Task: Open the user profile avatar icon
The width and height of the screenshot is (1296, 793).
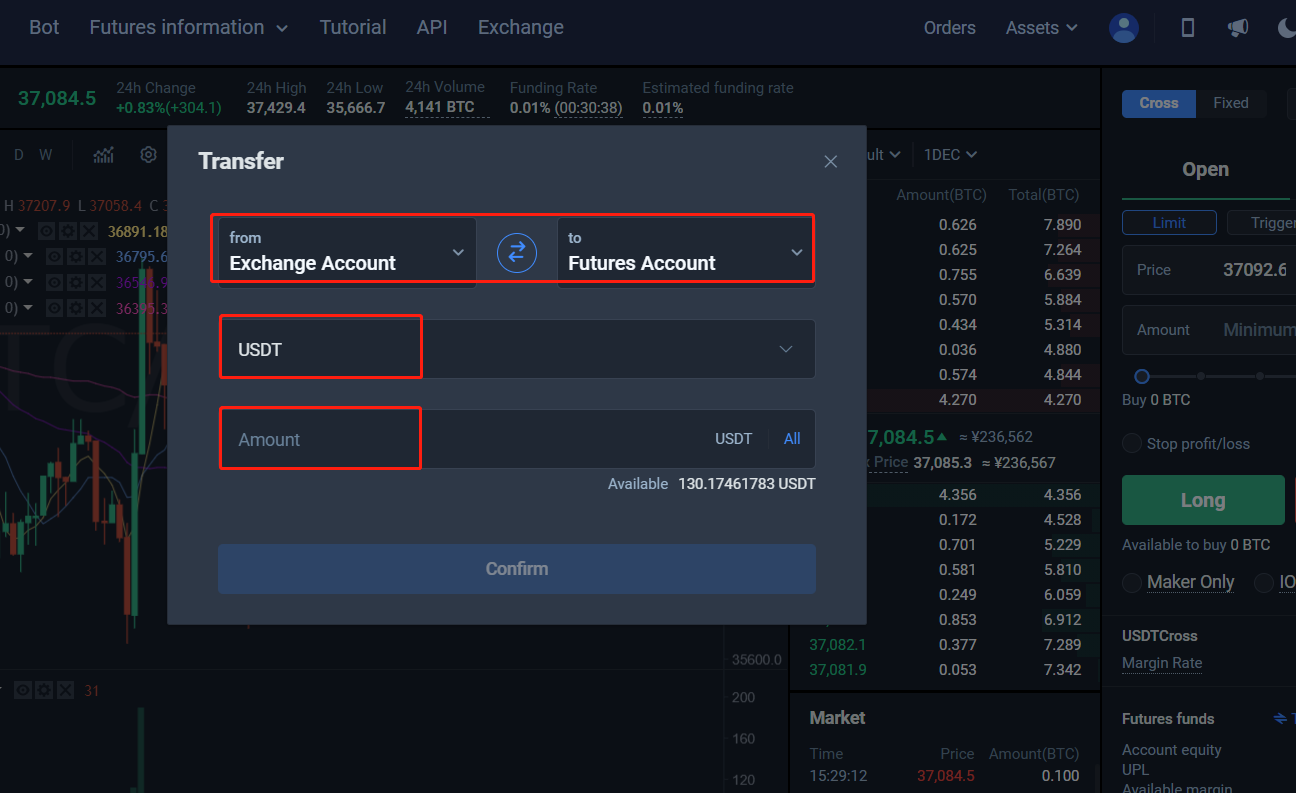Action: [1124, 28]
